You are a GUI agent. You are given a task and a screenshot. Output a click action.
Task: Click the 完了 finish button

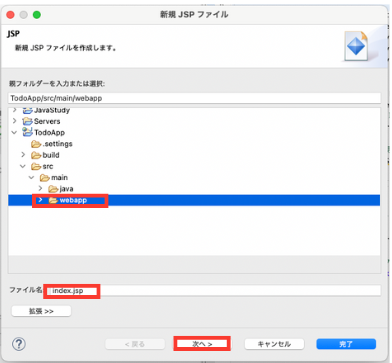[346, 344]
